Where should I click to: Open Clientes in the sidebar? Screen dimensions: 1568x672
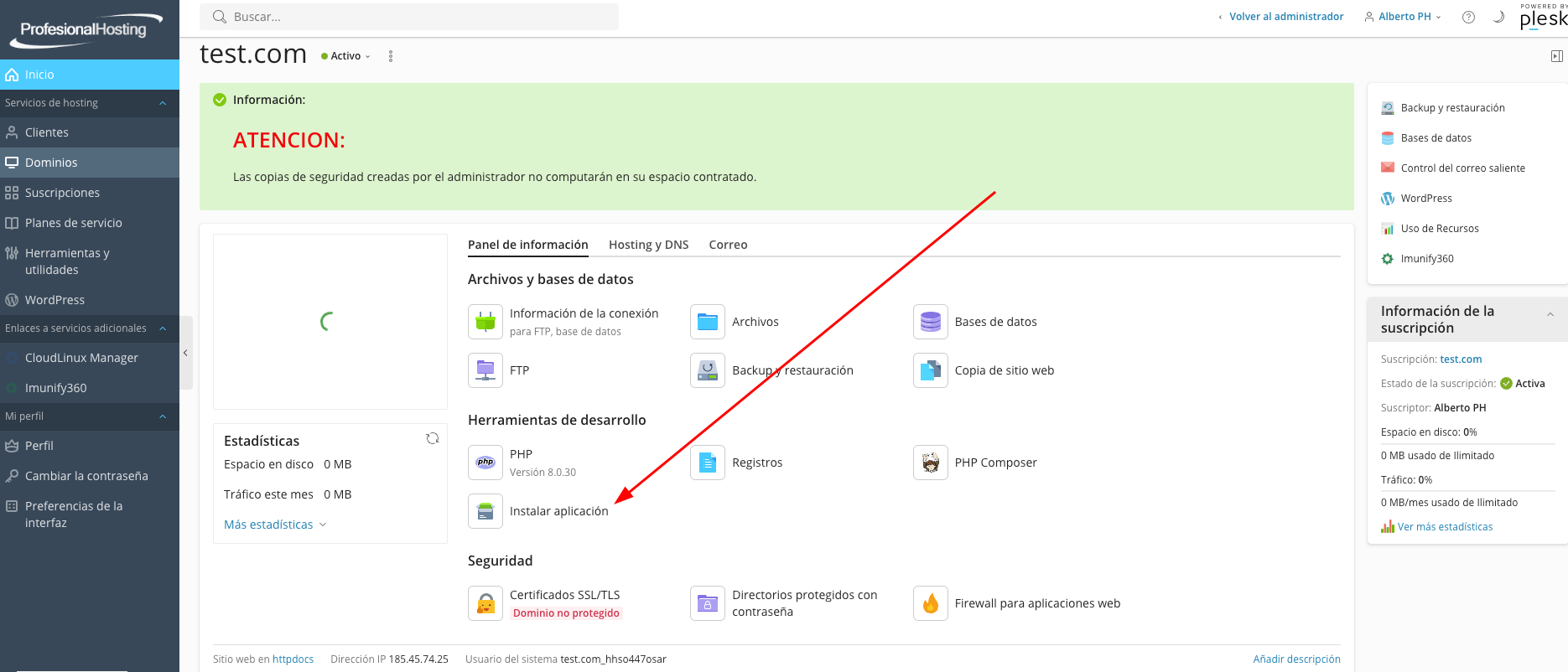pyautogui.click(x=90, y=132)
